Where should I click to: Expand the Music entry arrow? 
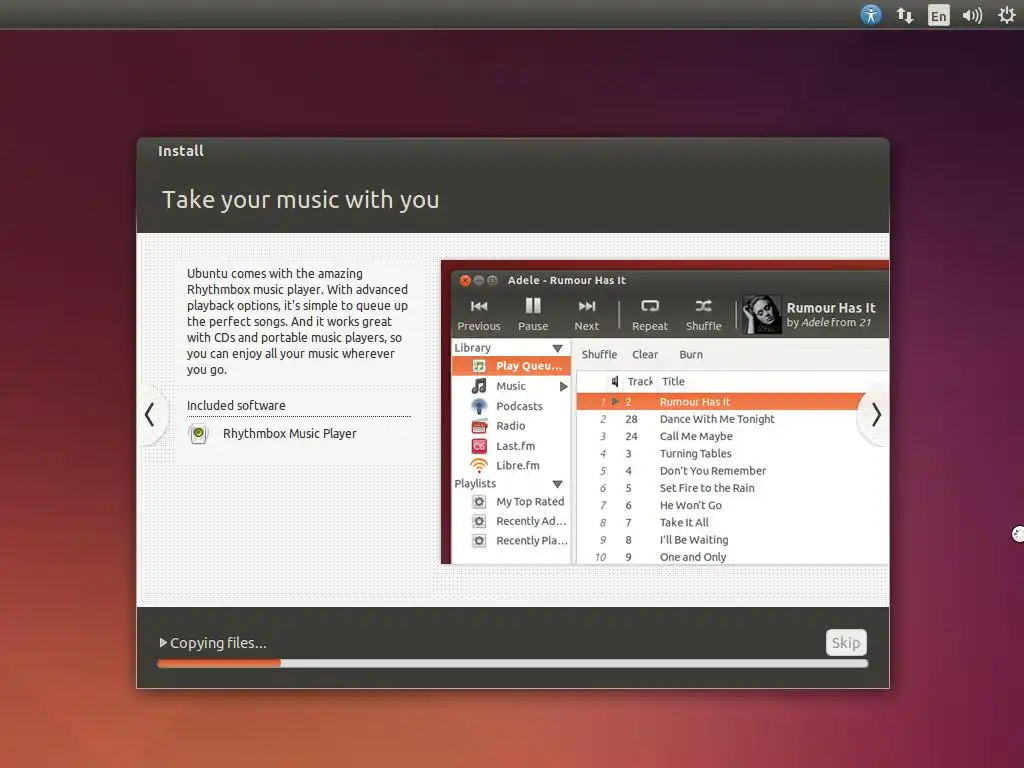564,387
